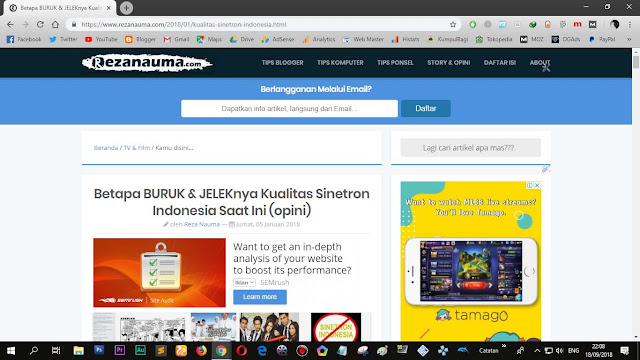
Task: Open the Blogger bookmark
Action: (x=140, y=39)
